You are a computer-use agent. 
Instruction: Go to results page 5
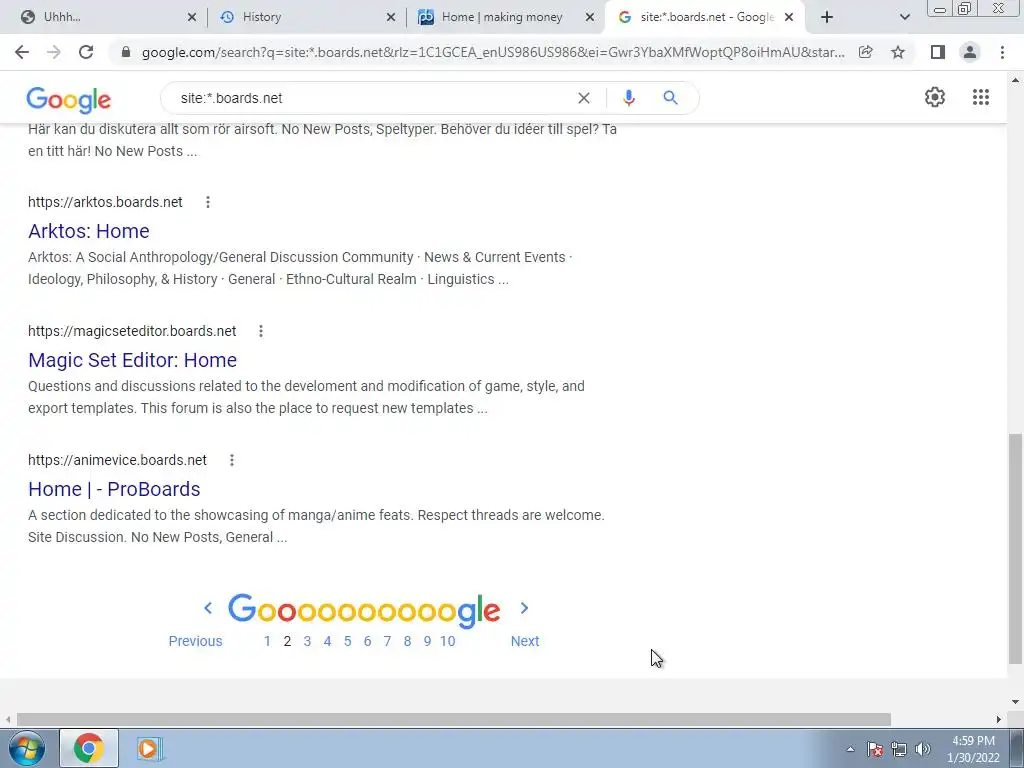(347, 641)
